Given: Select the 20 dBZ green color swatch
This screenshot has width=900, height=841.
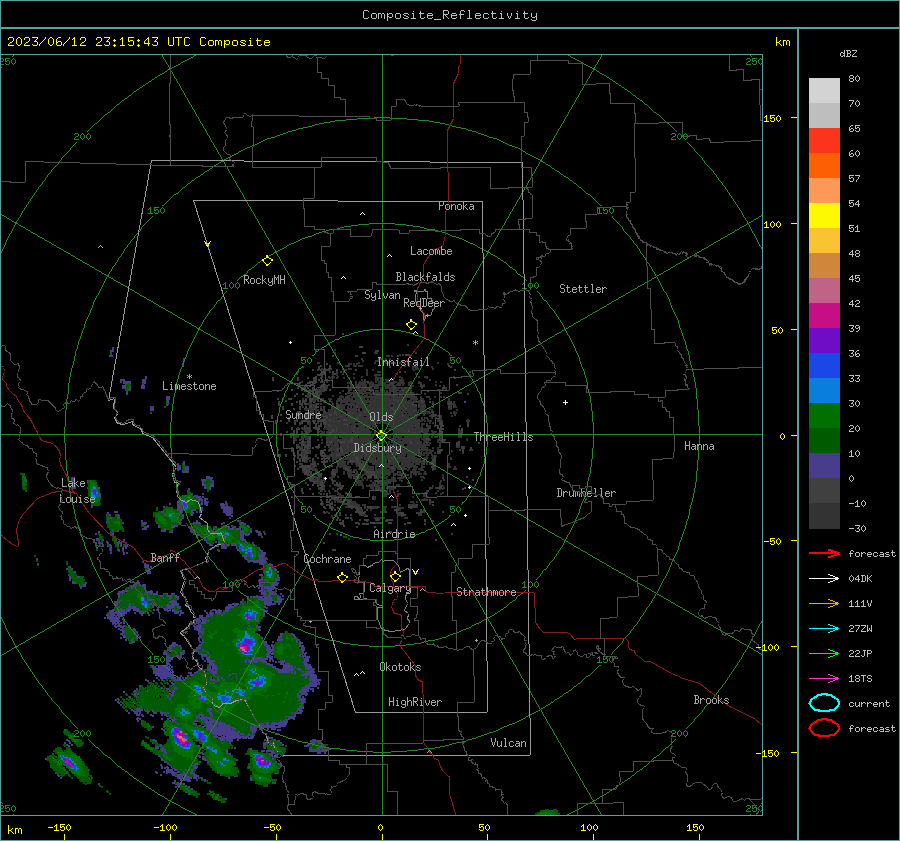Looking at the screenshot, I should [x=824, y=416].
